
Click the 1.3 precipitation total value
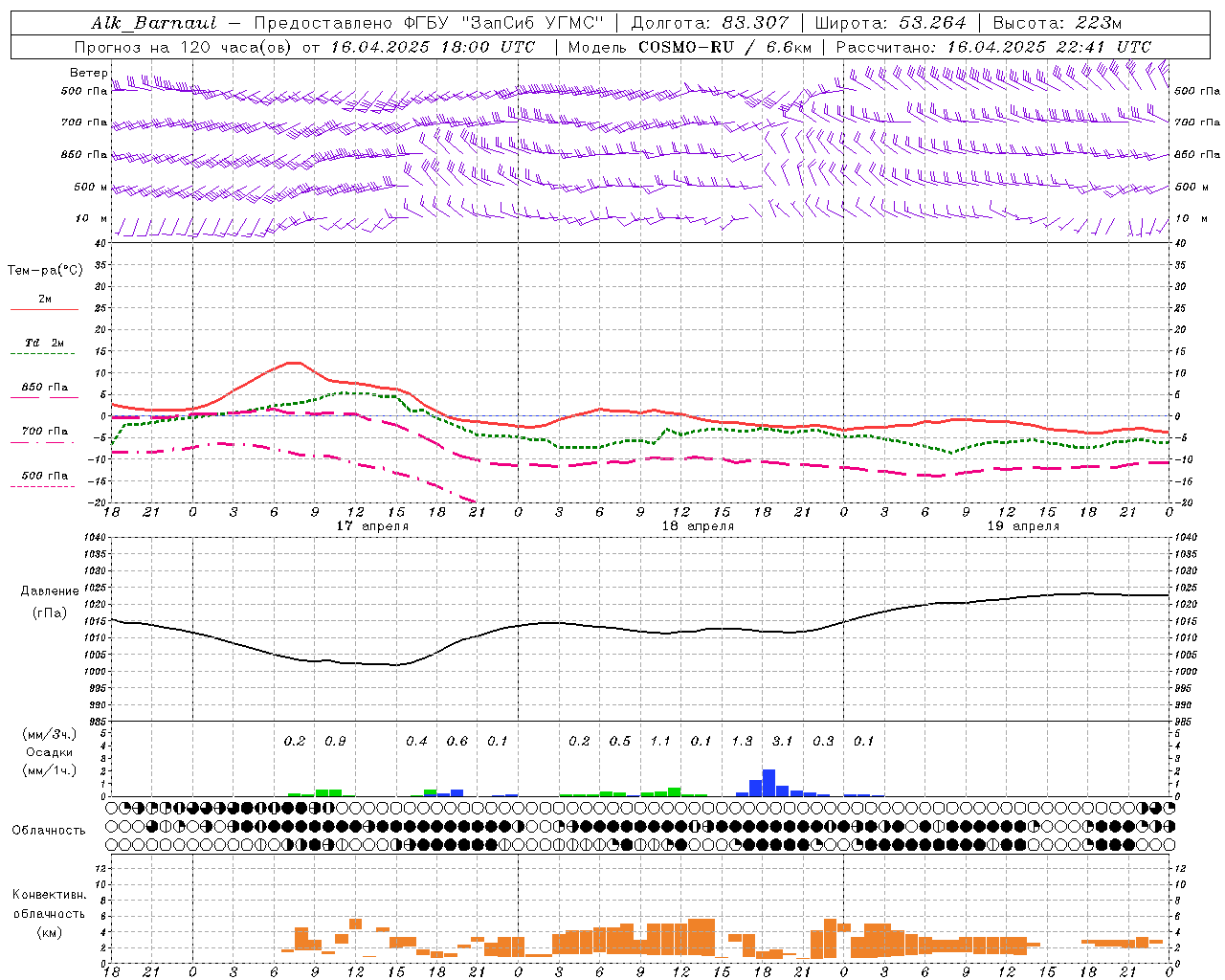(x=742, y=741)
